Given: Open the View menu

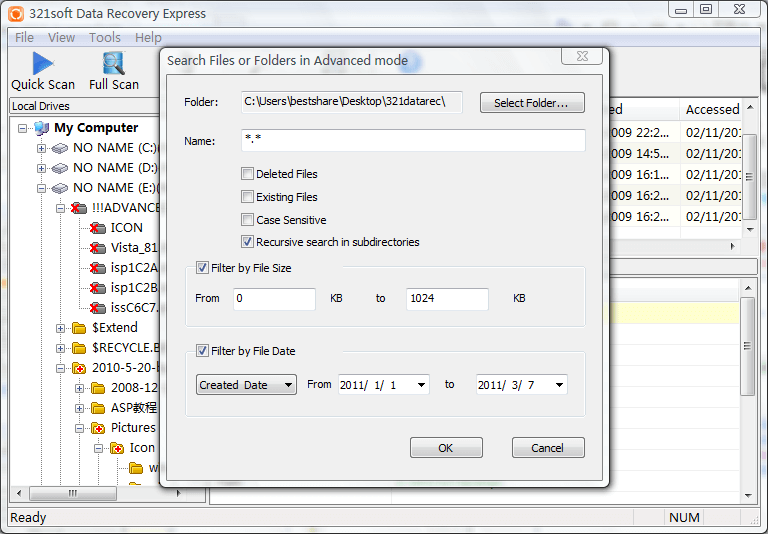Looking at the screenshot, I should tap(61, 37).
